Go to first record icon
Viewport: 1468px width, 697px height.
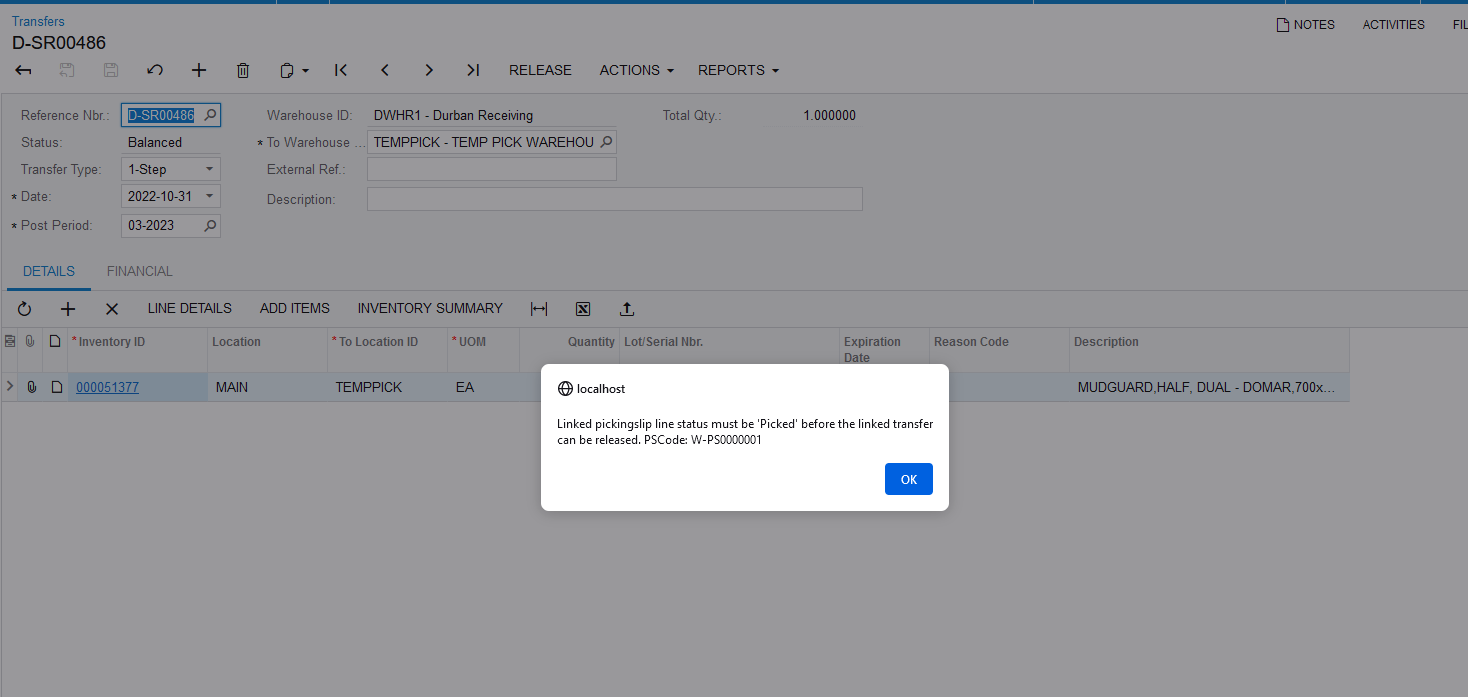click(x=341, y=70)
